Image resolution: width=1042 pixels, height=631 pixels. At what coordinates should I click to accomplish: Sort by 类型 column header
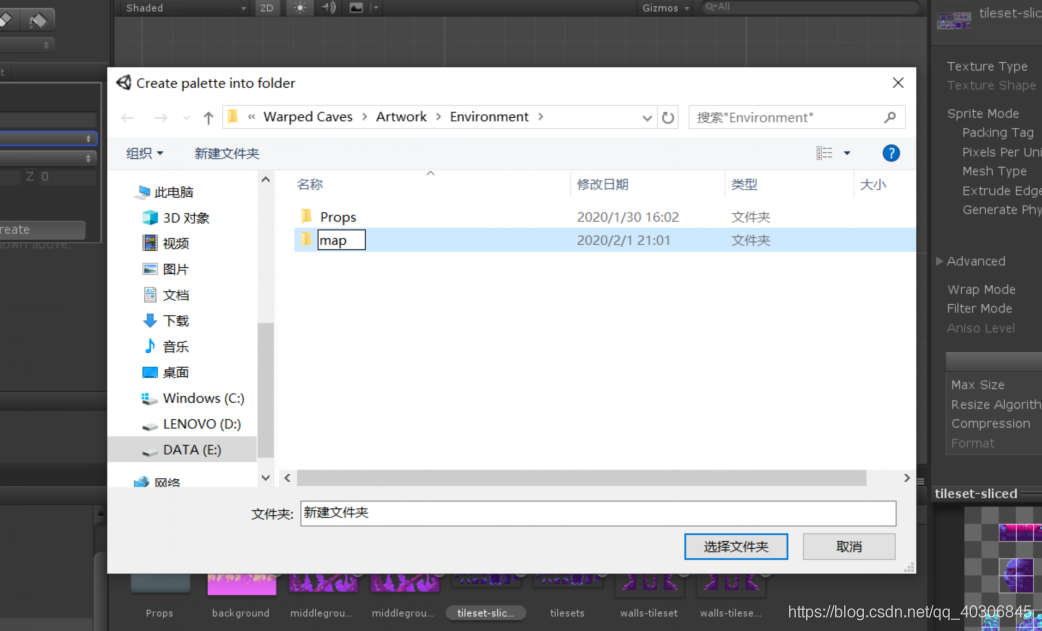[744, 184]
